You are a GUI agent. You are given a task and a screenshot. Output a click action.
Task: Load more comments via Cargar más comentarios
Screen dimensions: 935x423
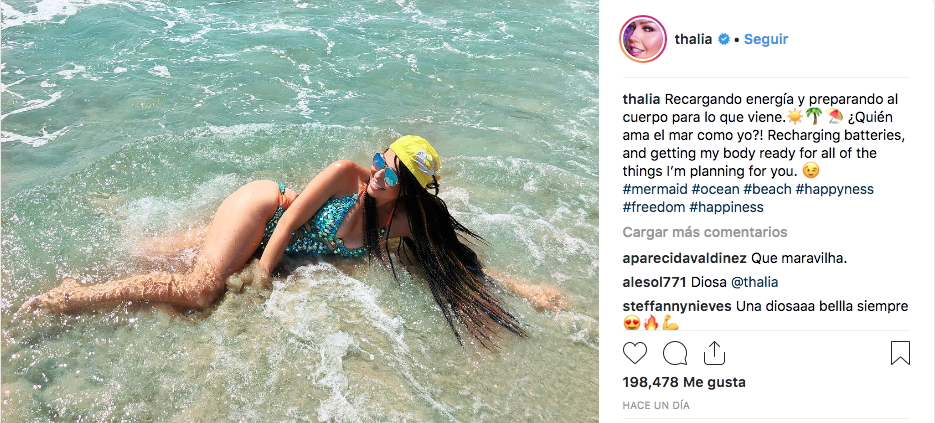point(705,232)
